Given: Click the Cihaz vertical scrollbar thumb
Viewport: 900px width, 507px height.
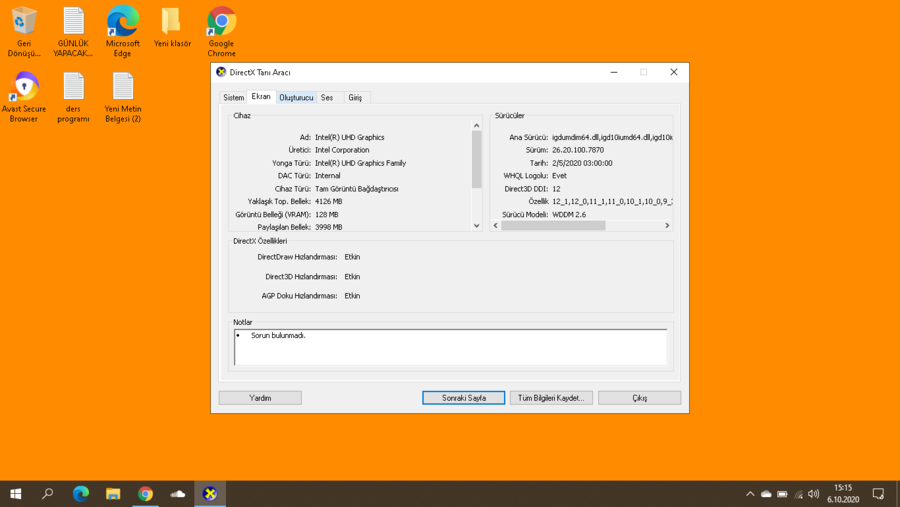Looking at the screenshot, I should [x=476, y=160].
